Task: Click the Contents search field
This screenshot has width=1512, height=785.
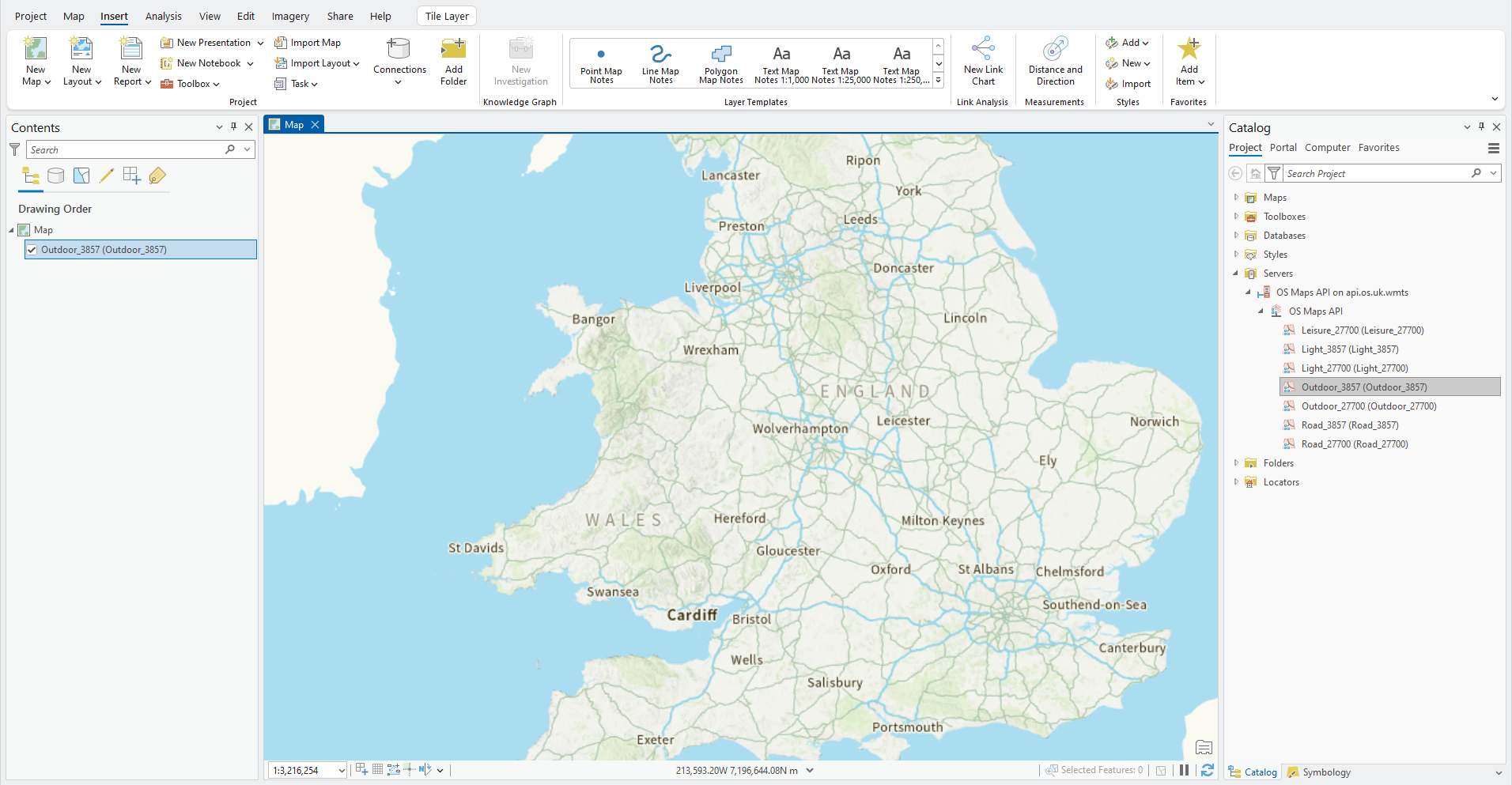Action: [127, 149]
